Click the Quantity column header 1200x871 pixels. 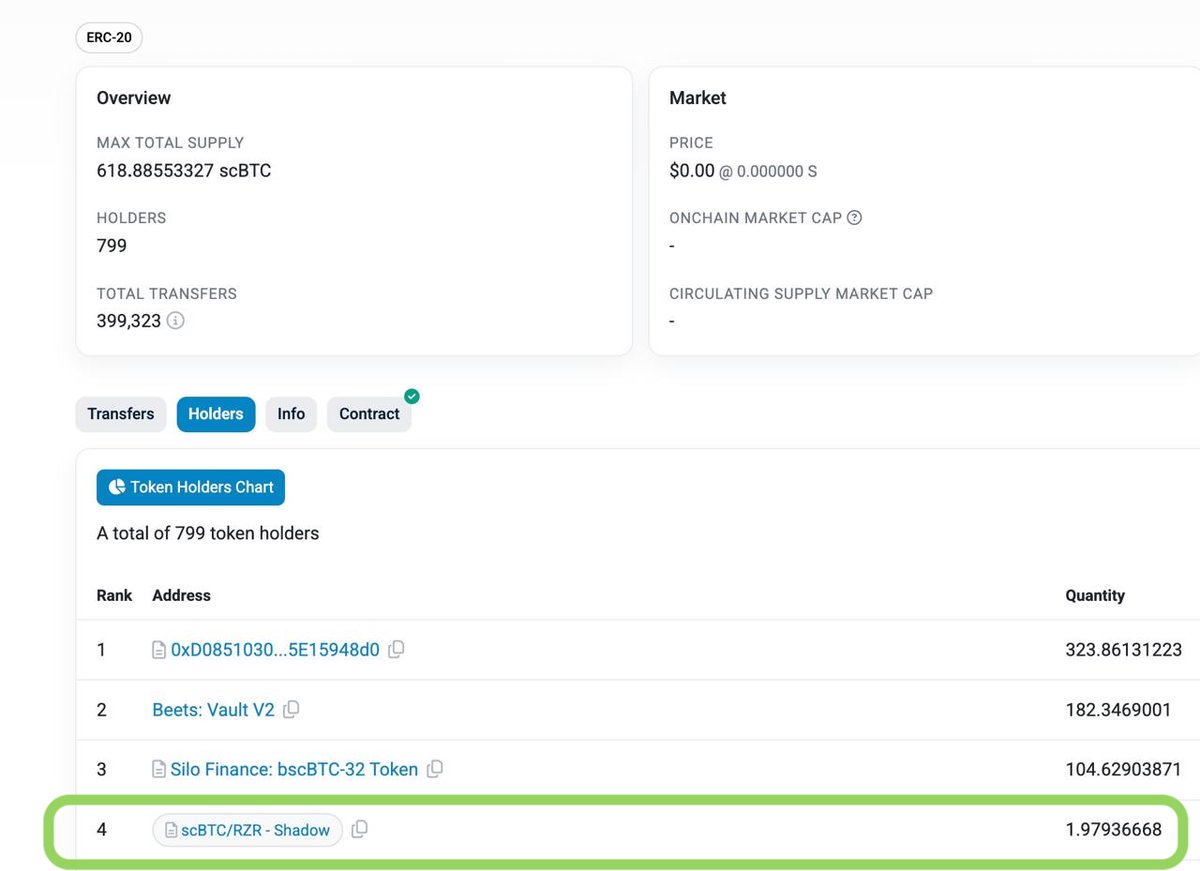coord(1095,595)
